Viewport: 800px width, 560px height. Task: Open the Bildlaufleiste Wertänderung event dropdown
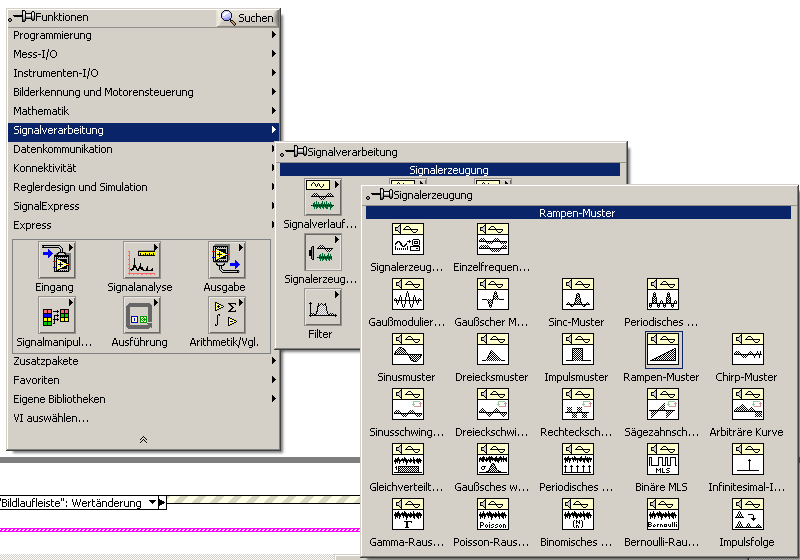pyautogui.click(x=152, y=503)
